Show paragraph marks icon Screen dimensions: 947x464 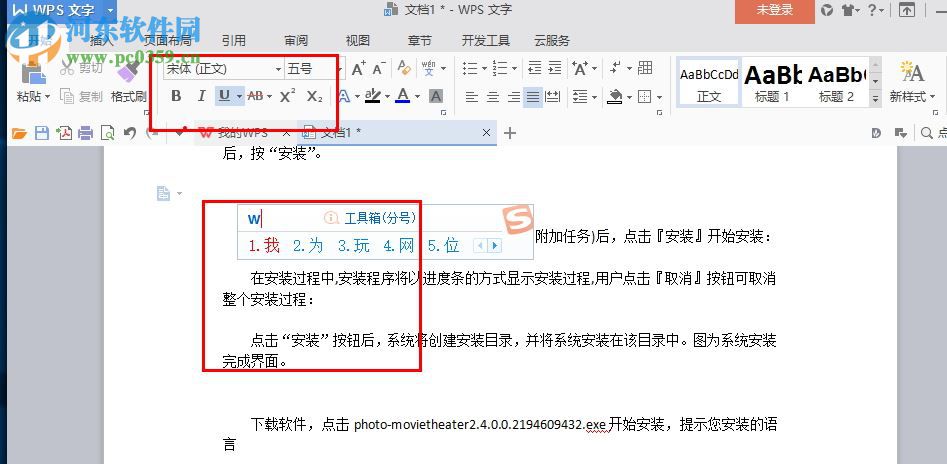coord(615,68)
